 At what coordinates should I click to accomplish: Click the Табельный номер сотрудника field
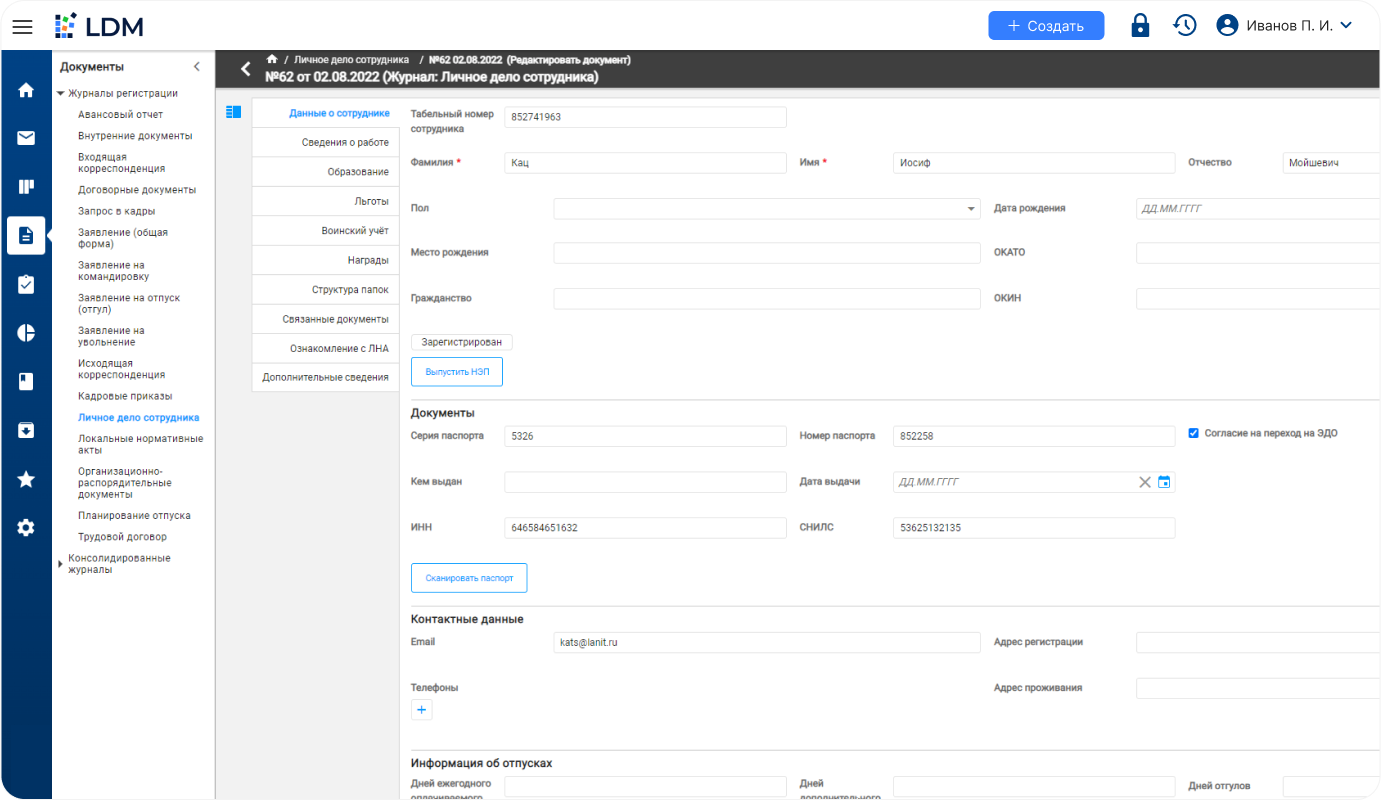point(645,117)
